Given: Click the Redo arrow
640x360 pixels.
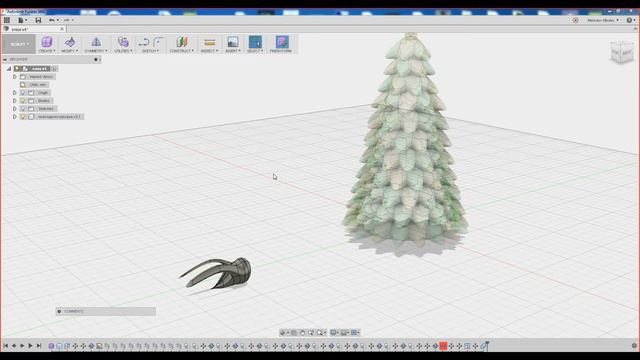Looking at the screenshot, I should pyautogui.click(x=67, y=20).
